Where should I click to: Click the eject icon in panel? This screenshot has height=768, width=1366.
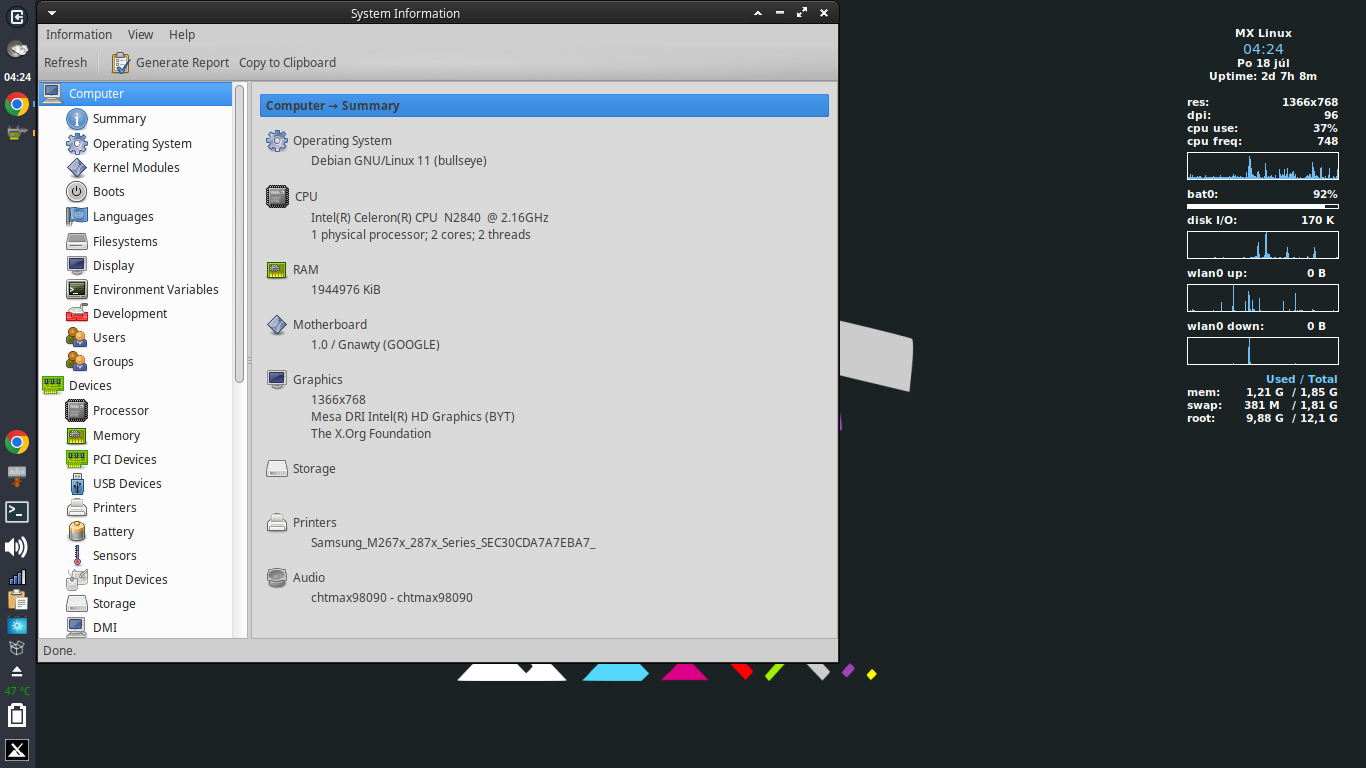coord(17,672)
